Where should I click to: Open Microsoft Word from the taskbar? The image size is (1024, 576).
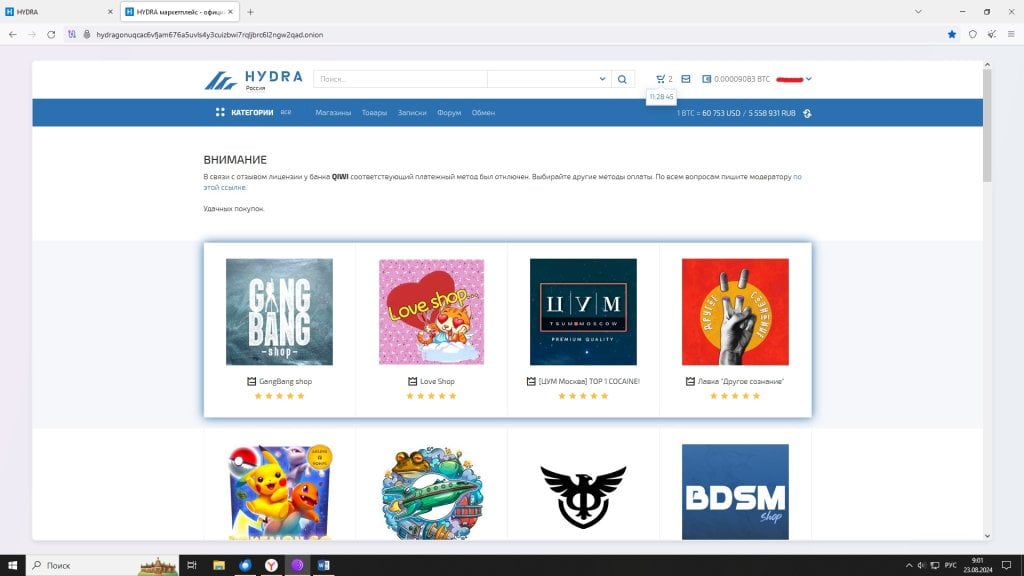tap(323, 566)
